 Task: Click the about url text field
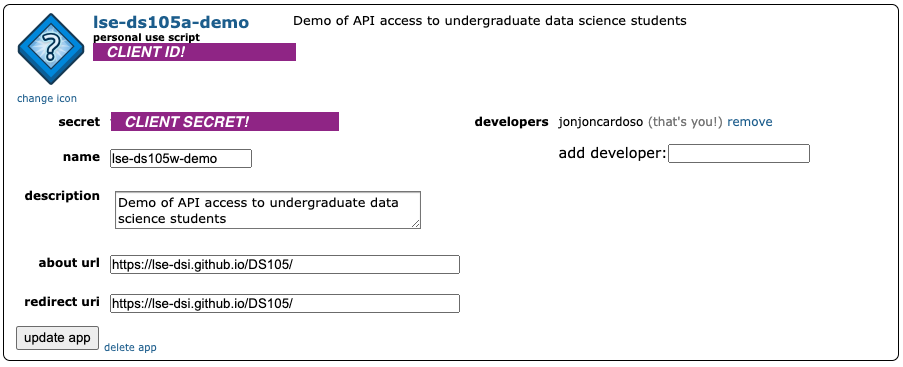[x=284, y=264]
